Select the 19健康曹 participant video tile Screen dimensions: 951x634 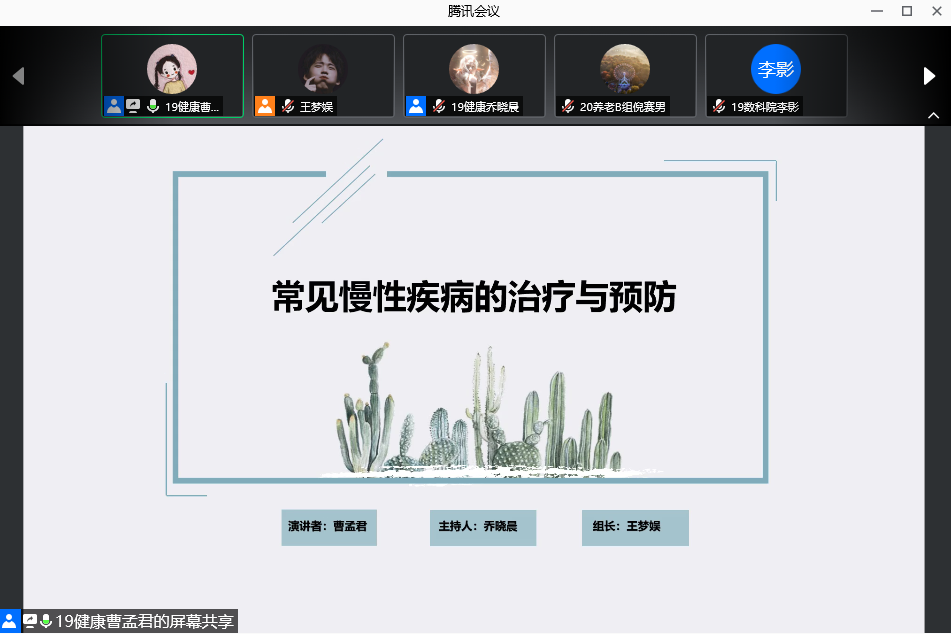tap(172, 68)
